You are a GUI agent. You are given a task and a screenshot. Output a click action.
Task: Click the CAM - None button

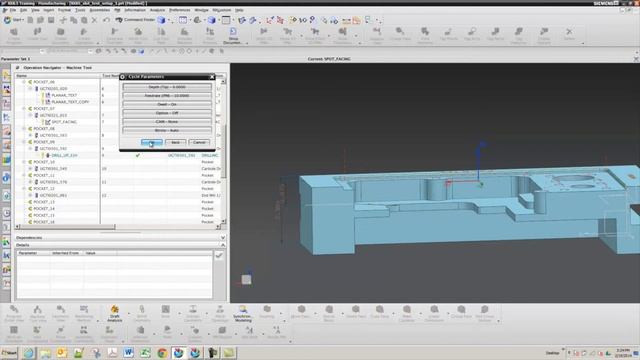167,122
